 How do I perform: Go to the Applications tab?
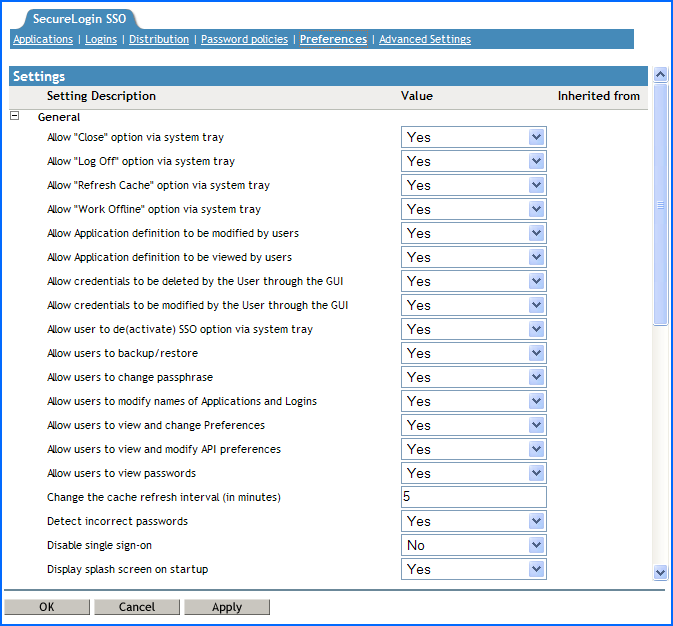pyautogui.click(x=43, y=39)
